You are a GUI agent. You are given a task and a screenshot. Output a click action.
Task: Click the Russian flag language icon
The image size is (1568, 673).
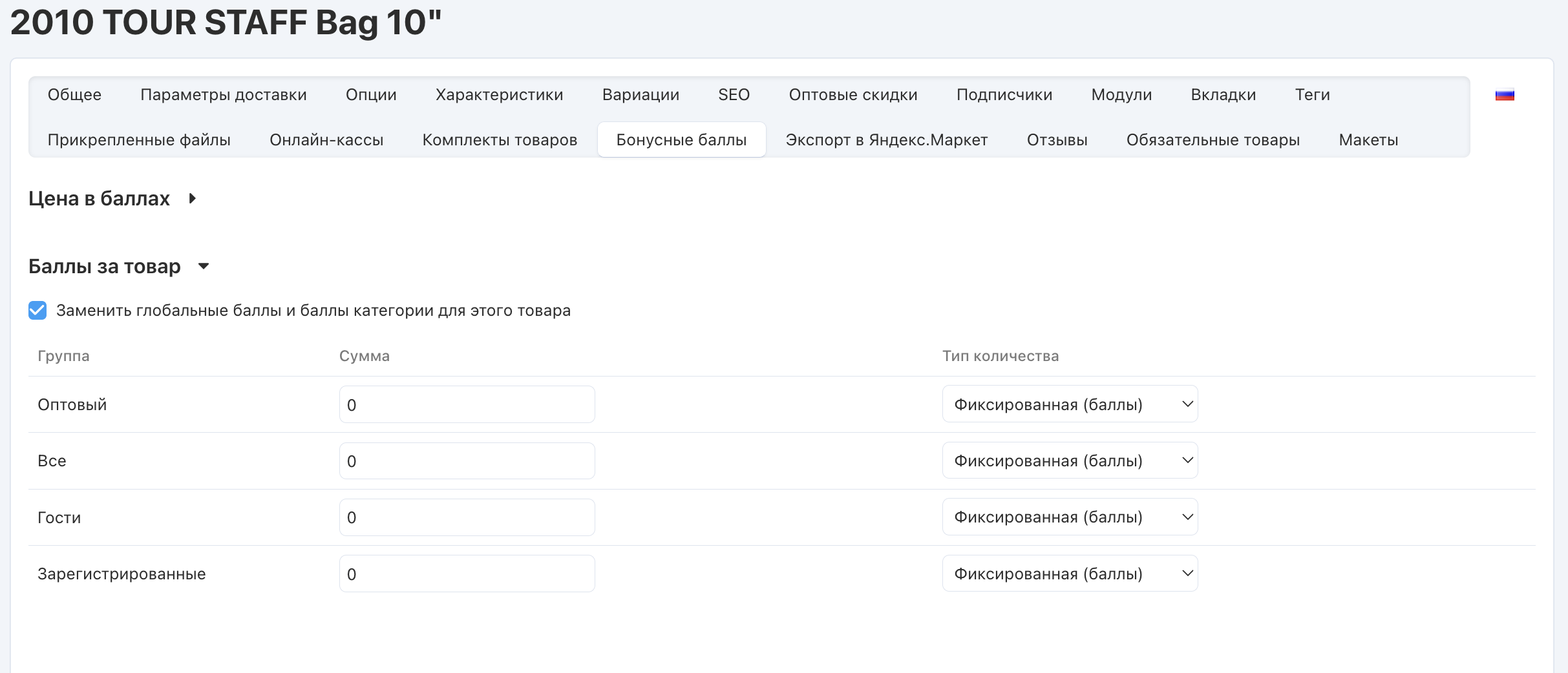tap(1505, 95)
